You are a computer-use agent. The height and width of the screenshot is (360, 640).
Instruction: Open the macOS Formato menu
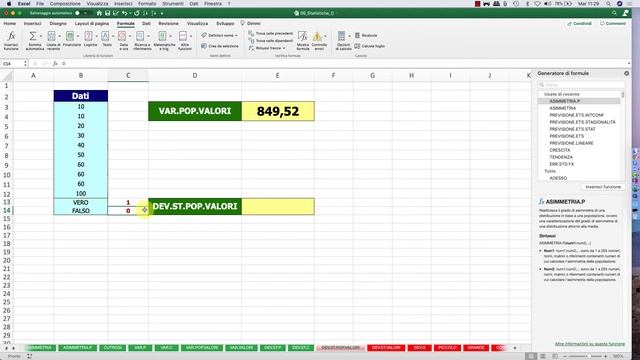click(x=147, y=4)
